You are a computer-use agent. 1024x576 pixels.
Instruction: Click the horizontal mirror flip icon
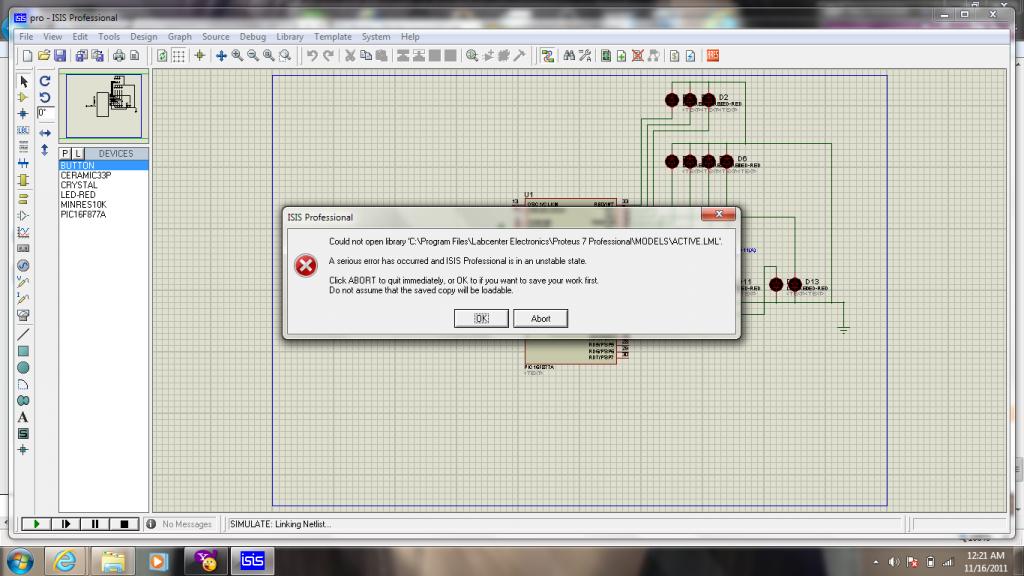[x=45, y=133]
